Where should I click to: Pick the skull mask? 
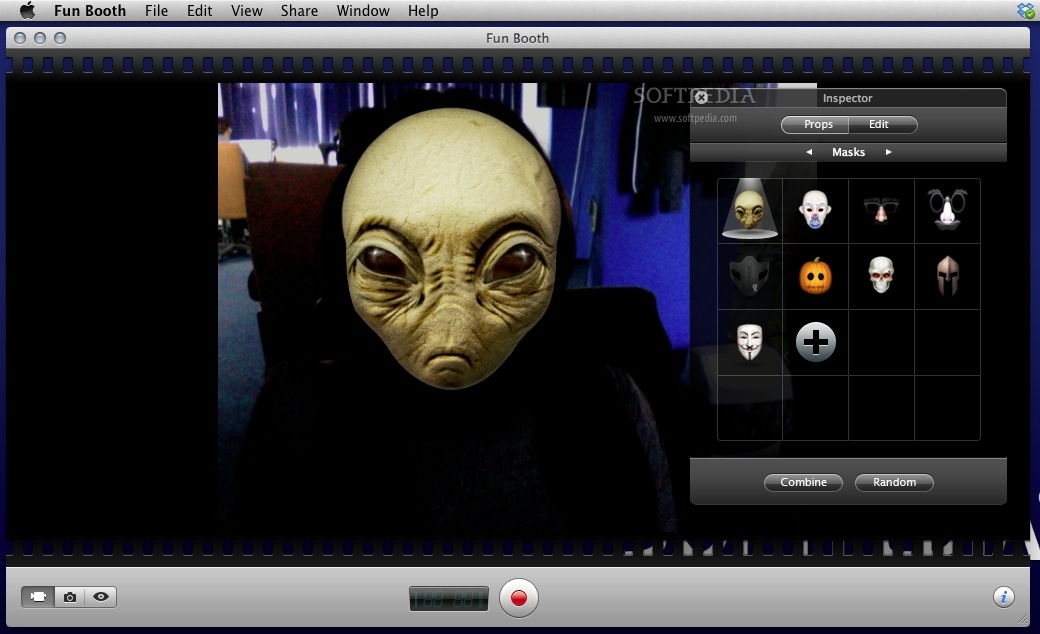881,275
